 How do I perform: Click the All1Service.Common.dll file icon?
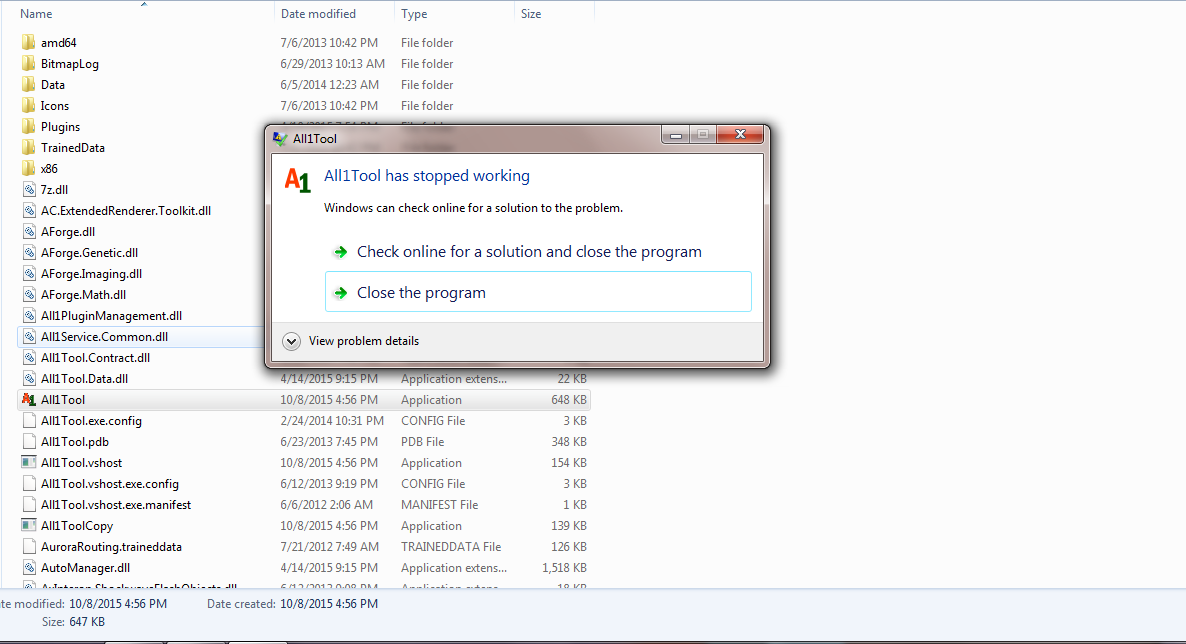[x=29, y=337]
